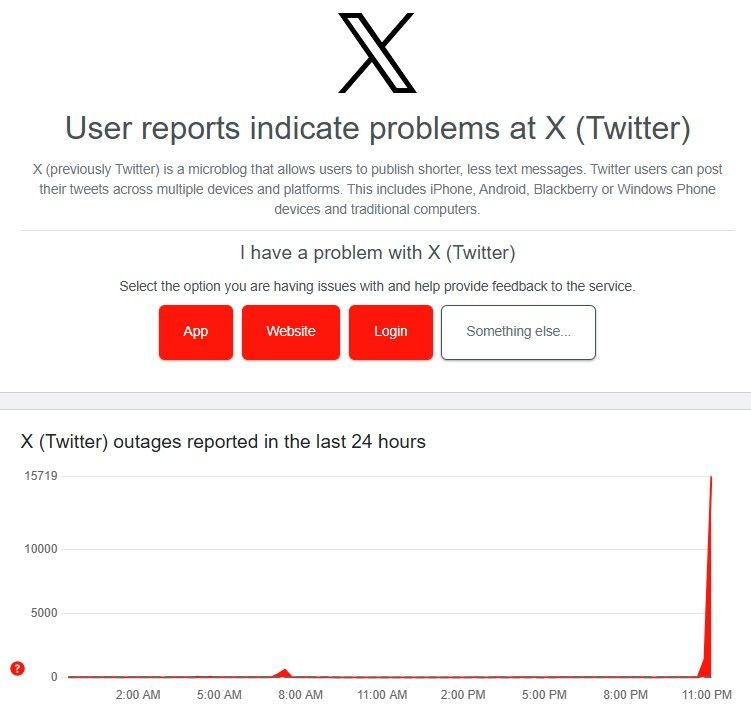Click the User reports indicate problems headline
751x718 pixels.
377,128
